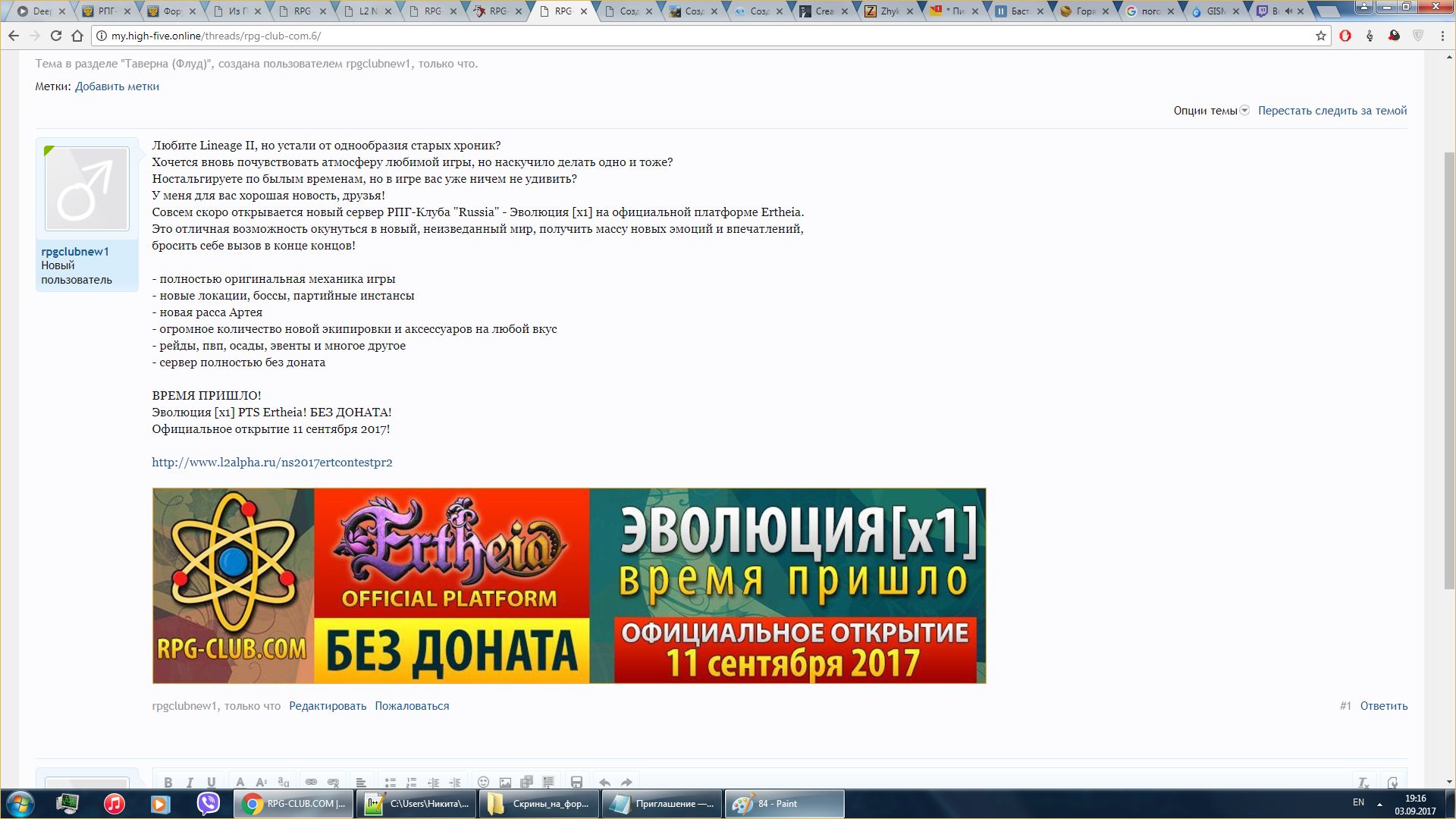Insert numbered list in reply editor

411,782
